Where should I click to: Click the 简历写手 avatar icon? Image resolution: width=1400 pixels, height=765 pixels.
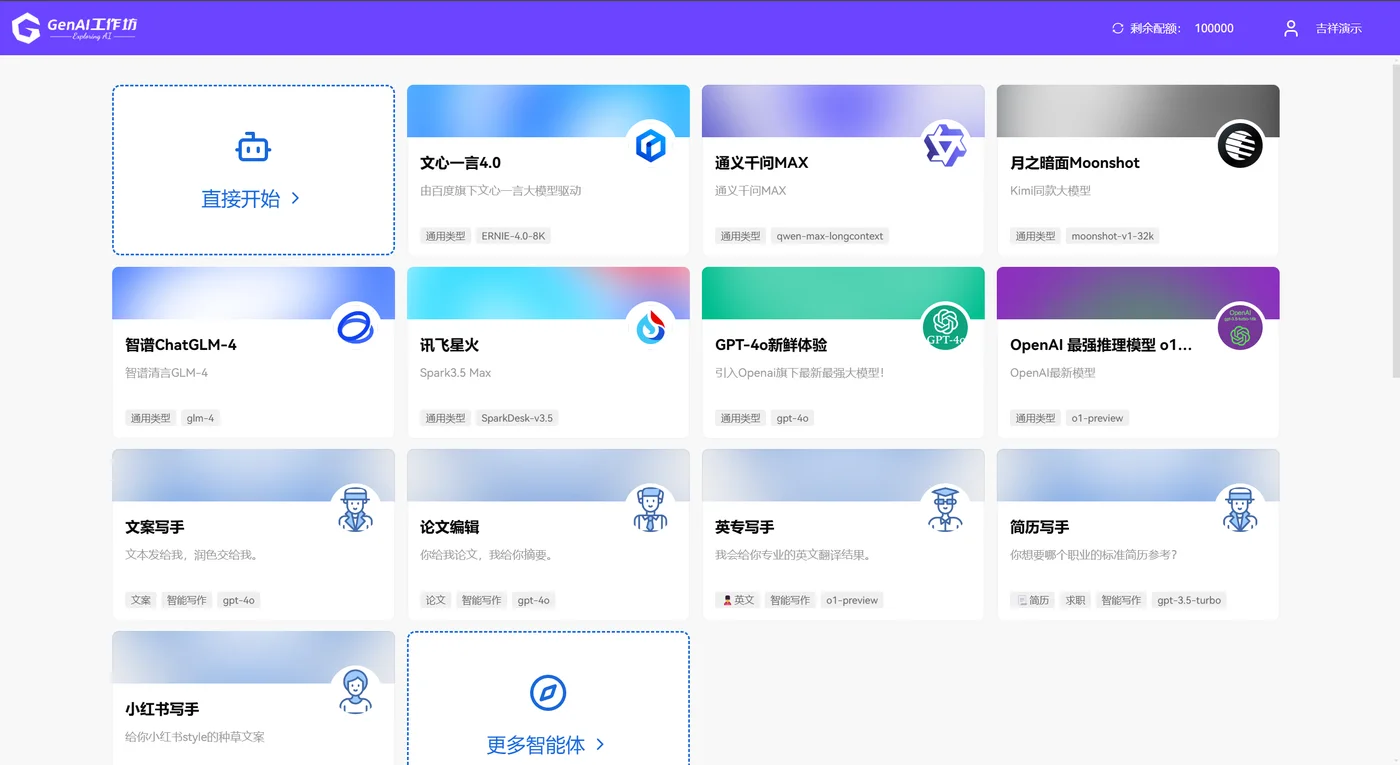pyautogui.click(x=1240, y=510)
